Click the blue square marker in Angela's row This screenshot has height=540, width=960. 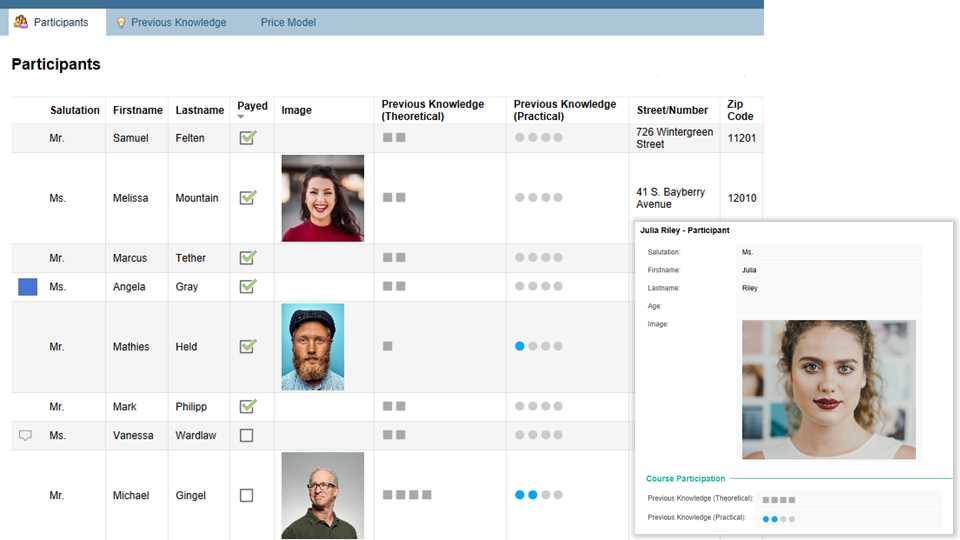(28, 287)
